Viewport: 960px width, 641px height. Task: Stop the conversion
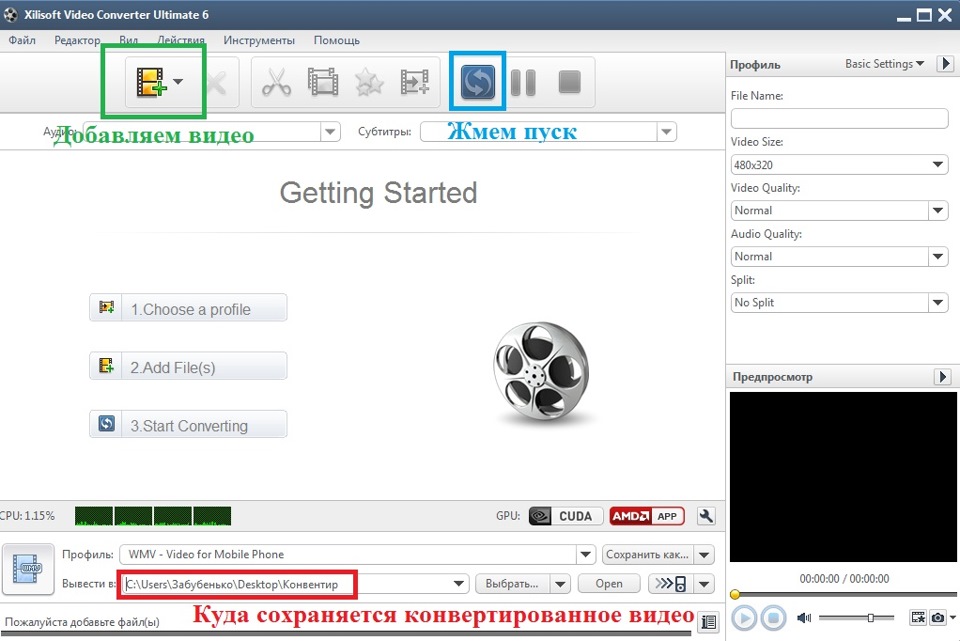click(x=569, y=82)
